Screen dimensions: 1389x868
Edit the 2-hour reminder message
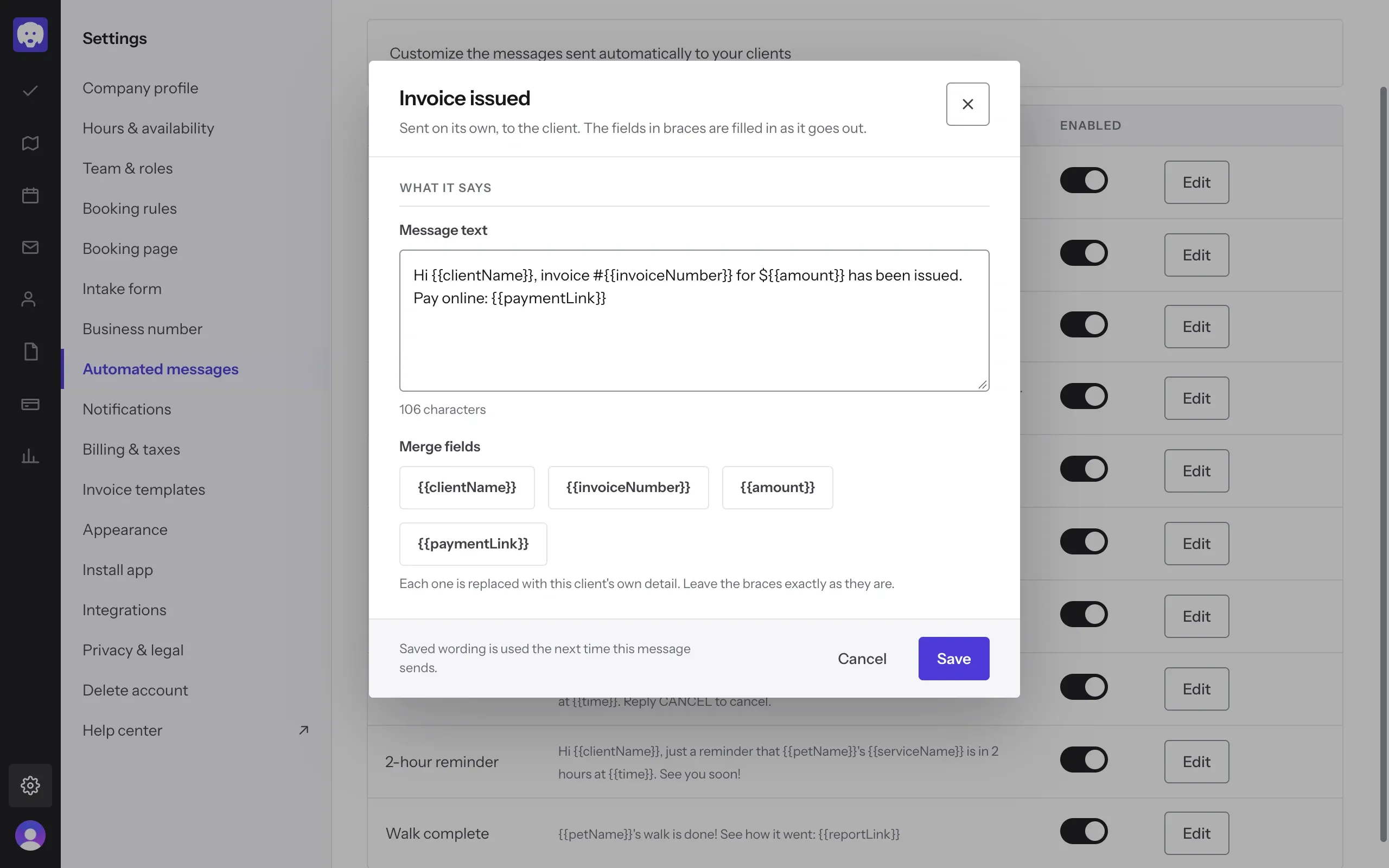(x=1197, y=761)
